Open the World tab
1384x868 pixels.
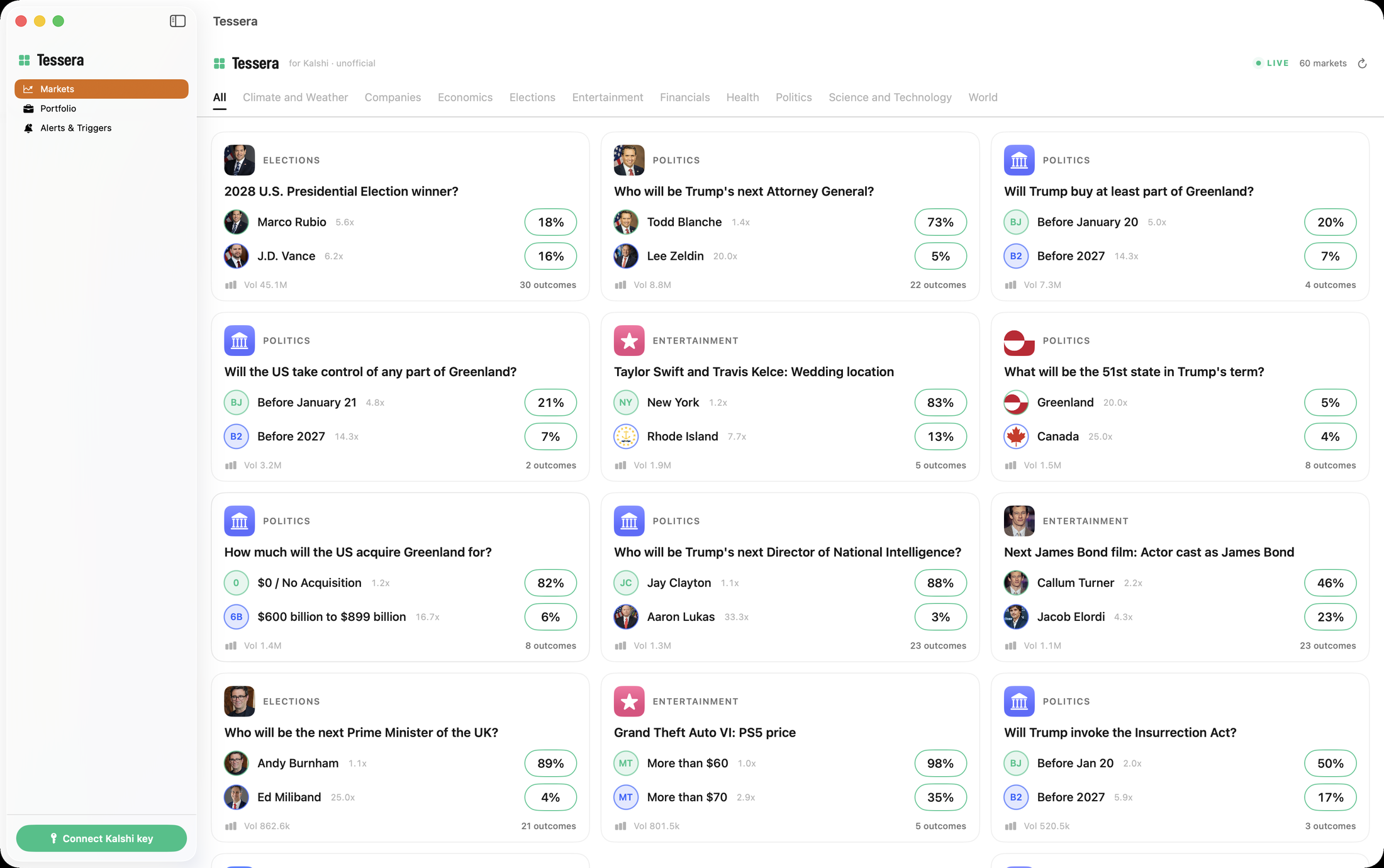tap(983, 97)
